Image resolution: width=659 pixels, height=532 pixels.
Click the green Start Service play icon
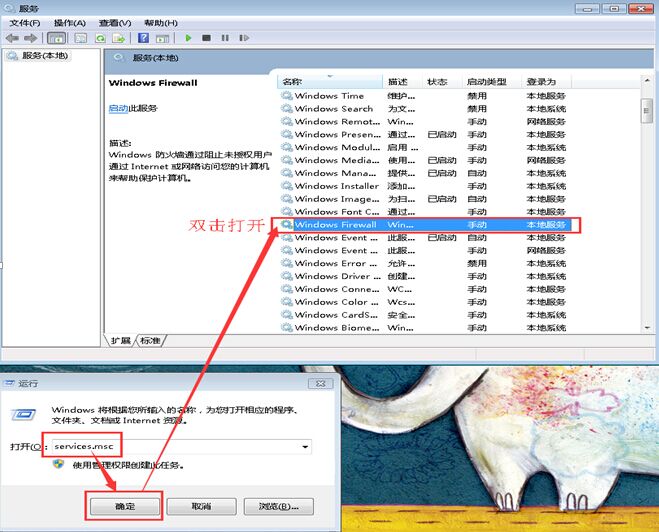(188, 38)
